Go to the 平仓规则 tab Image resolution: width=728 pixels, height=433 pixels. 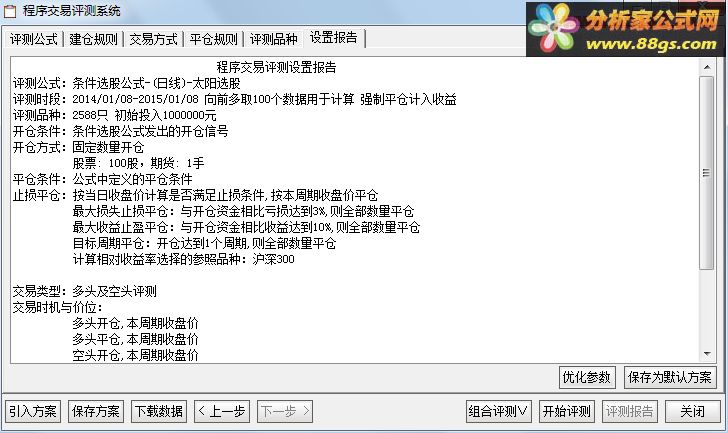(x=214, y=39)
